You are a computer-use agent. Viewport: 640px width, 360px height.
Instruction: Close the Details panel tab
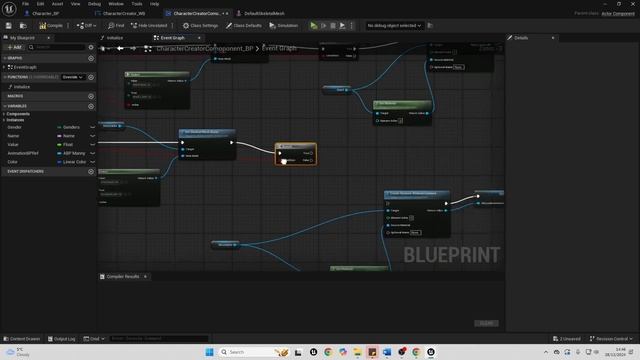pos(553,38)
